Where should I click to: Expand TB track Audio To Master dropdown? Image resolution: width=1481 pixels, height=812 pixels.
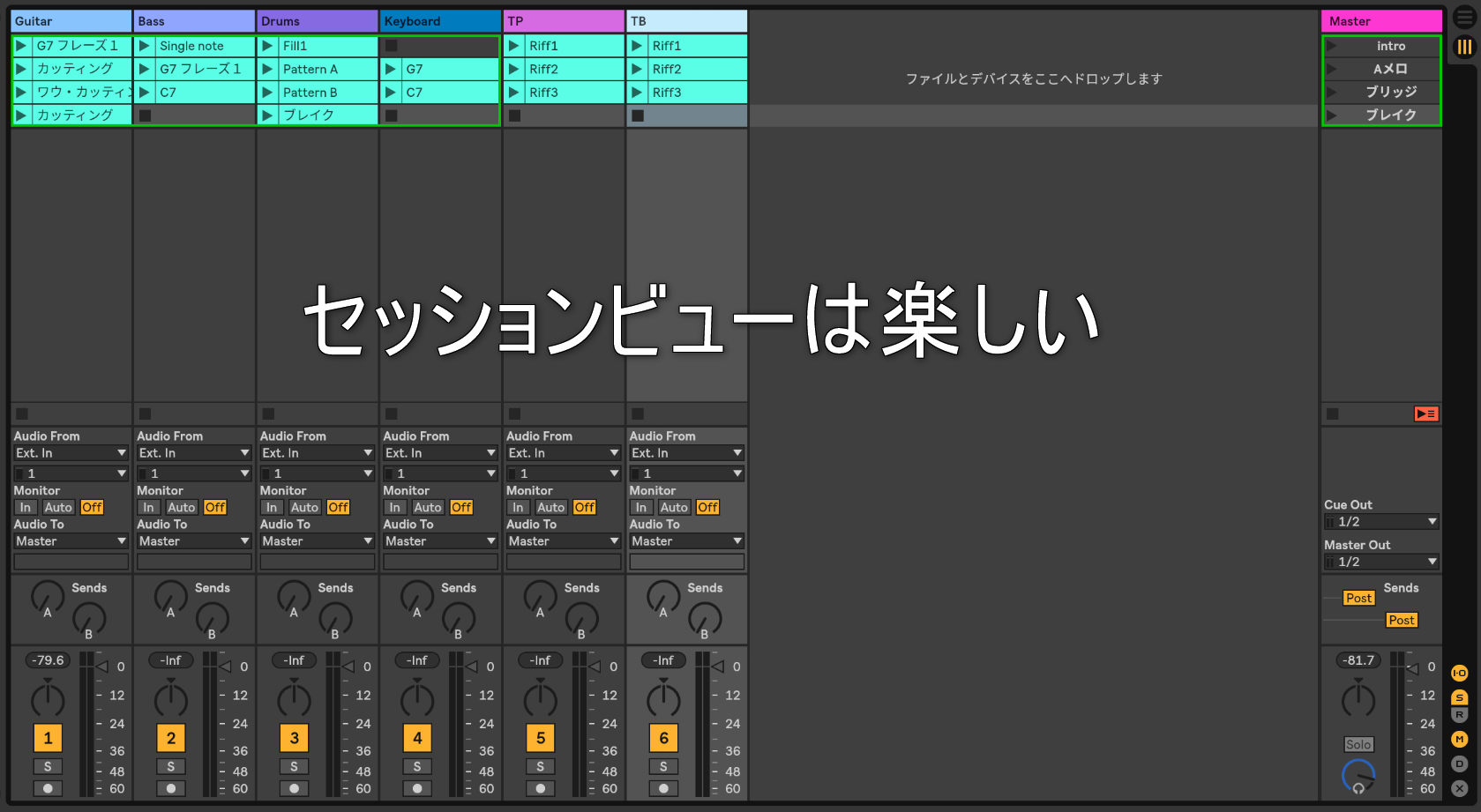point(686,541)
